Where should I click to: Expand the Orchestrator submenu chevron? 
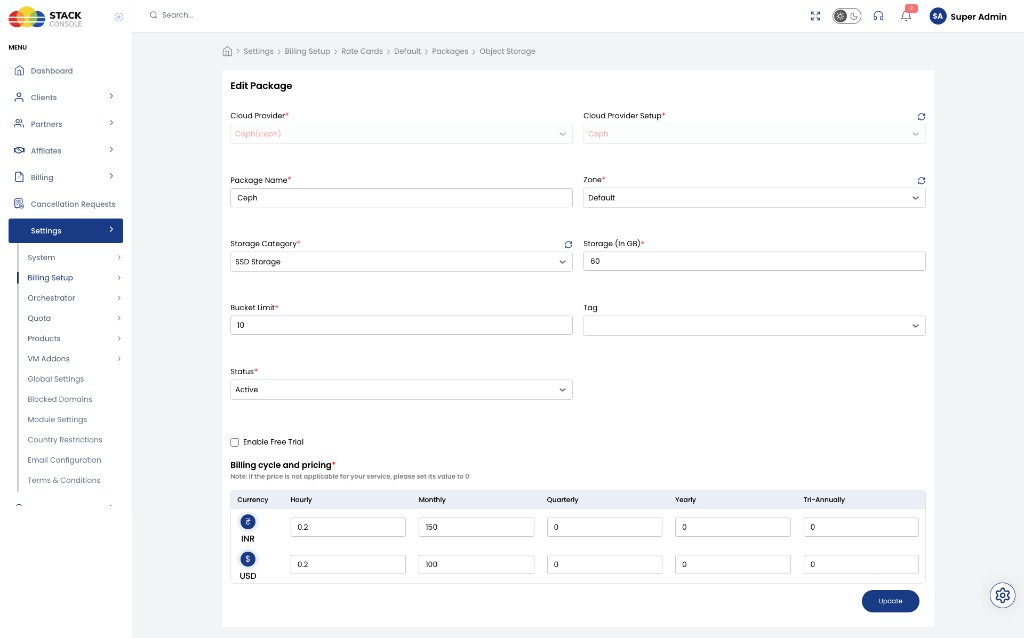(x=119, y=298)
